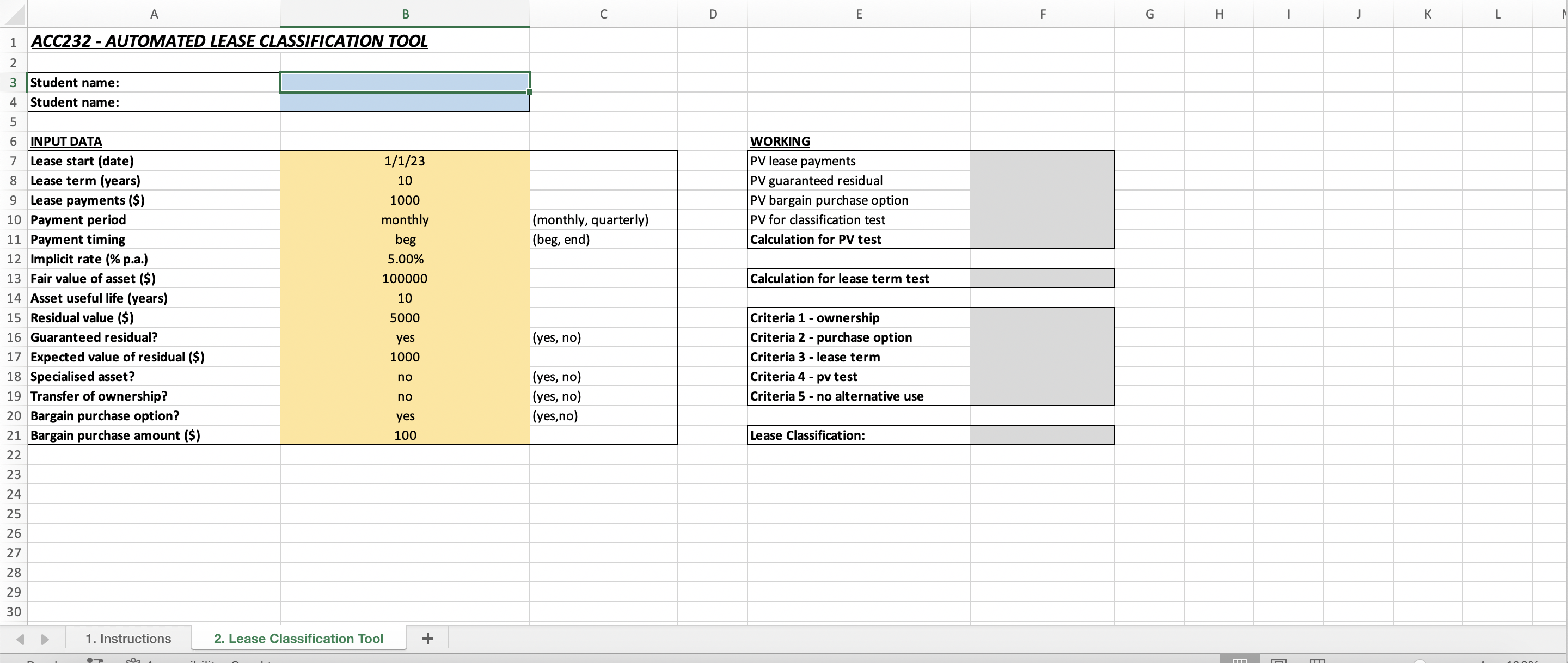
Task: Click the second Student name blue cell
Action: coord(405,102)
